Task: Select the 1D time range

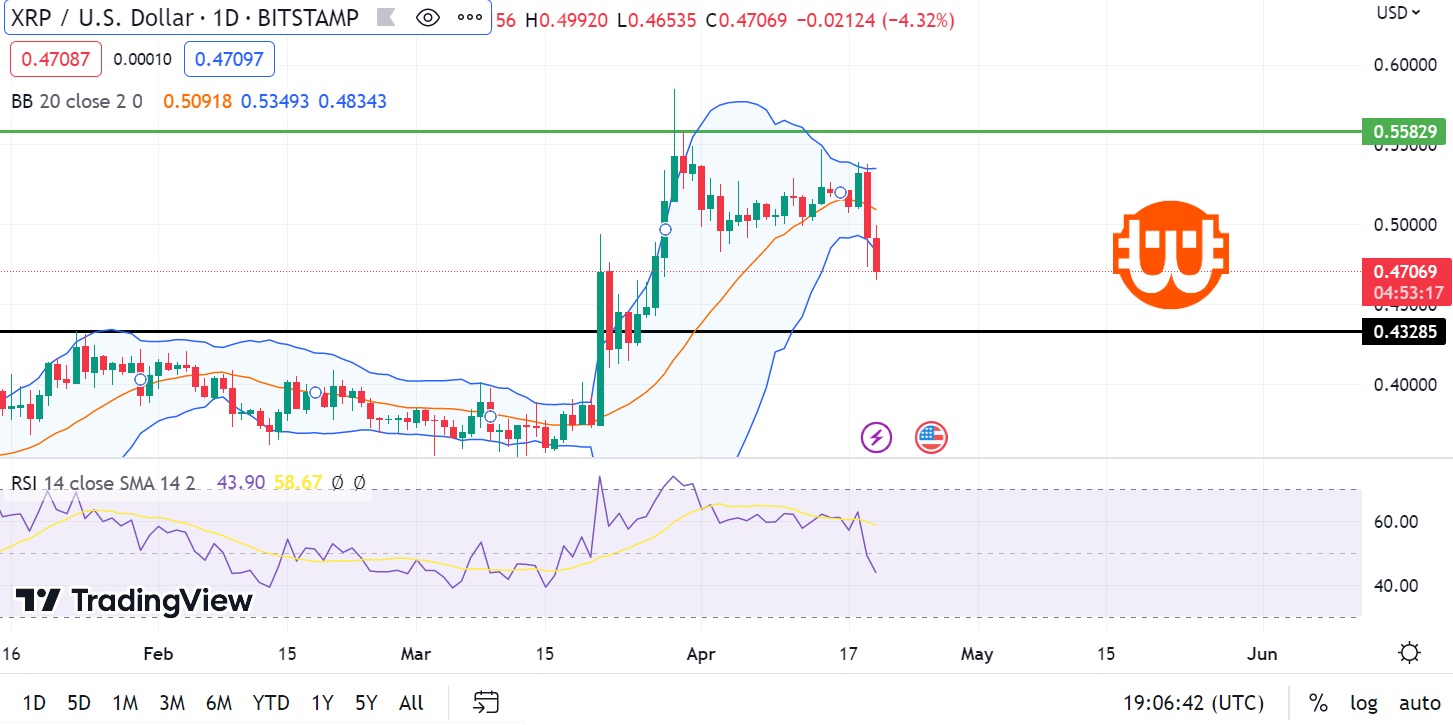Action: [34, 703]
